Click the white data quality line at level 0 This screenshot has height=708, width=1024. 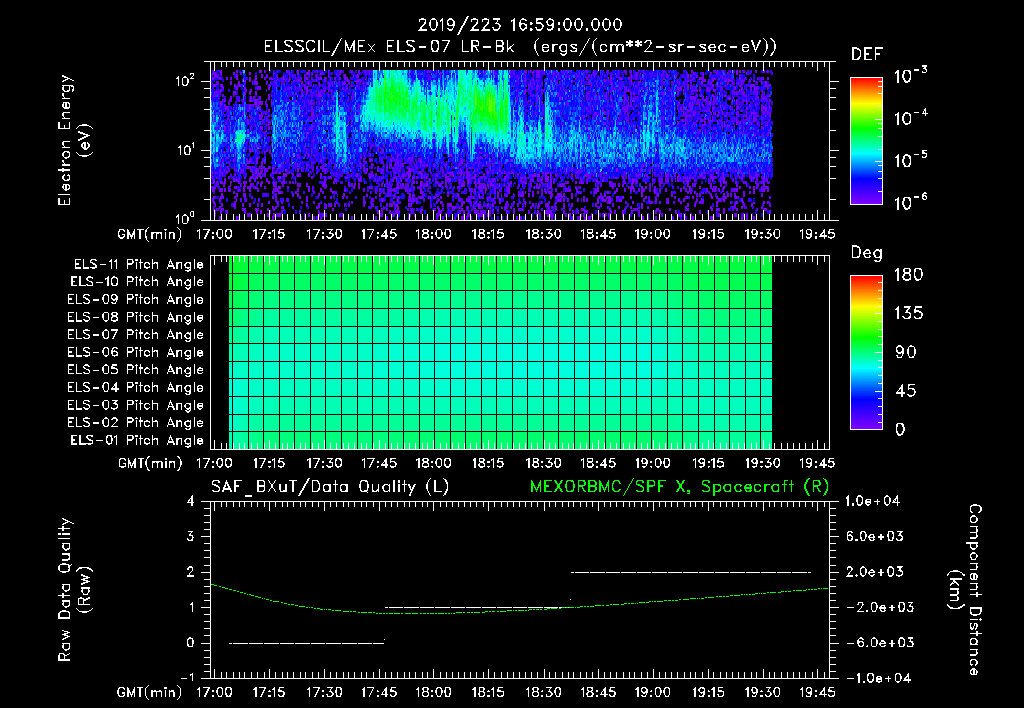click(x=307, y=643)
